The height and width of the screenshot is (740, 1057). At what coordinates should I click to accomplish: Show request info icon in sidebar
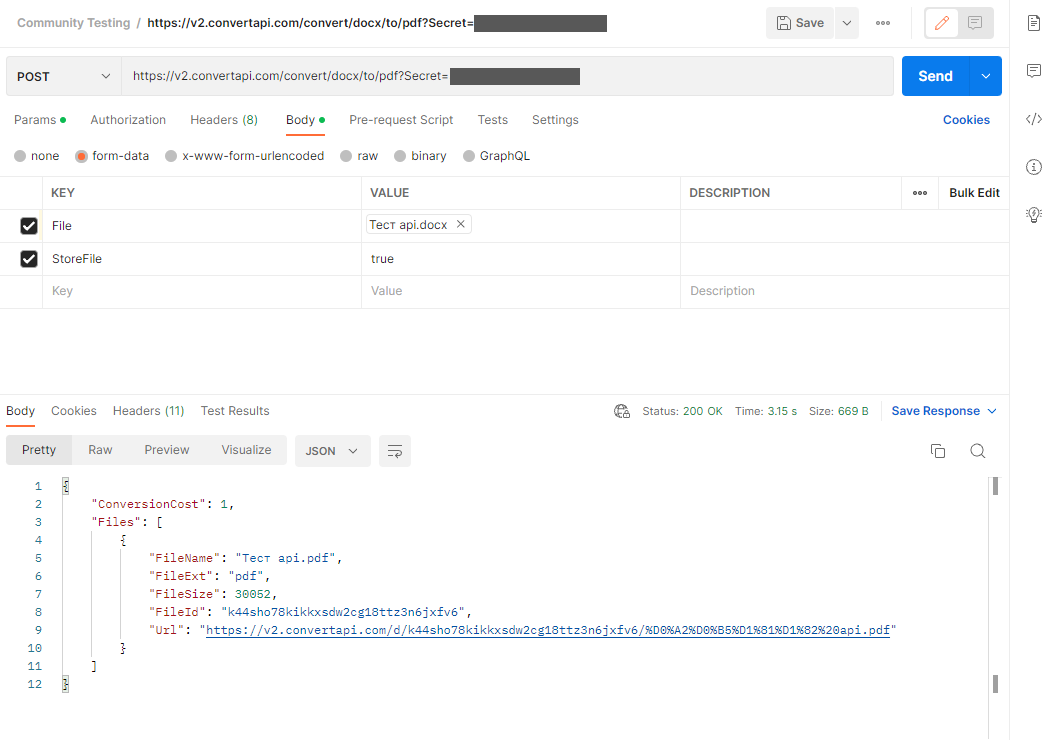(x=1034, y=167)
